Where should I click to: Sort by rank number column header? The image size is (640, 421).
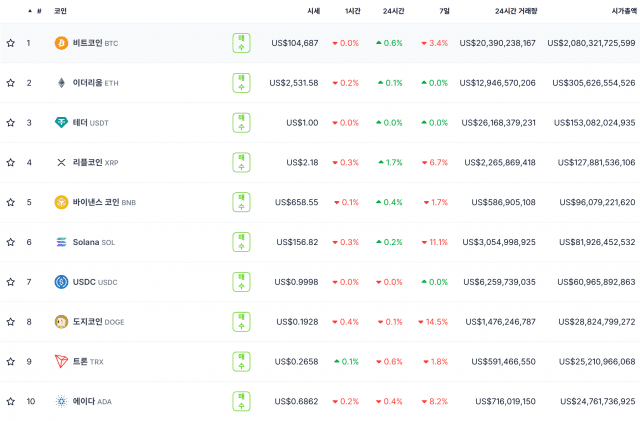coord(38,10)
